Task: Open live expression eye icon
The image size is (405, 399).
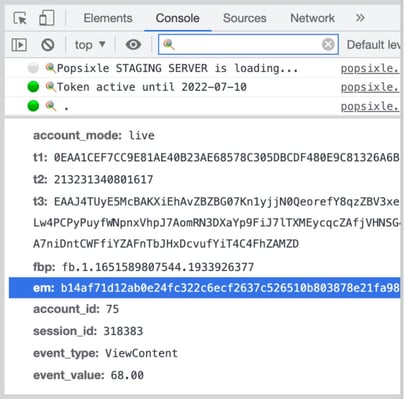Action: click(133, 44)
